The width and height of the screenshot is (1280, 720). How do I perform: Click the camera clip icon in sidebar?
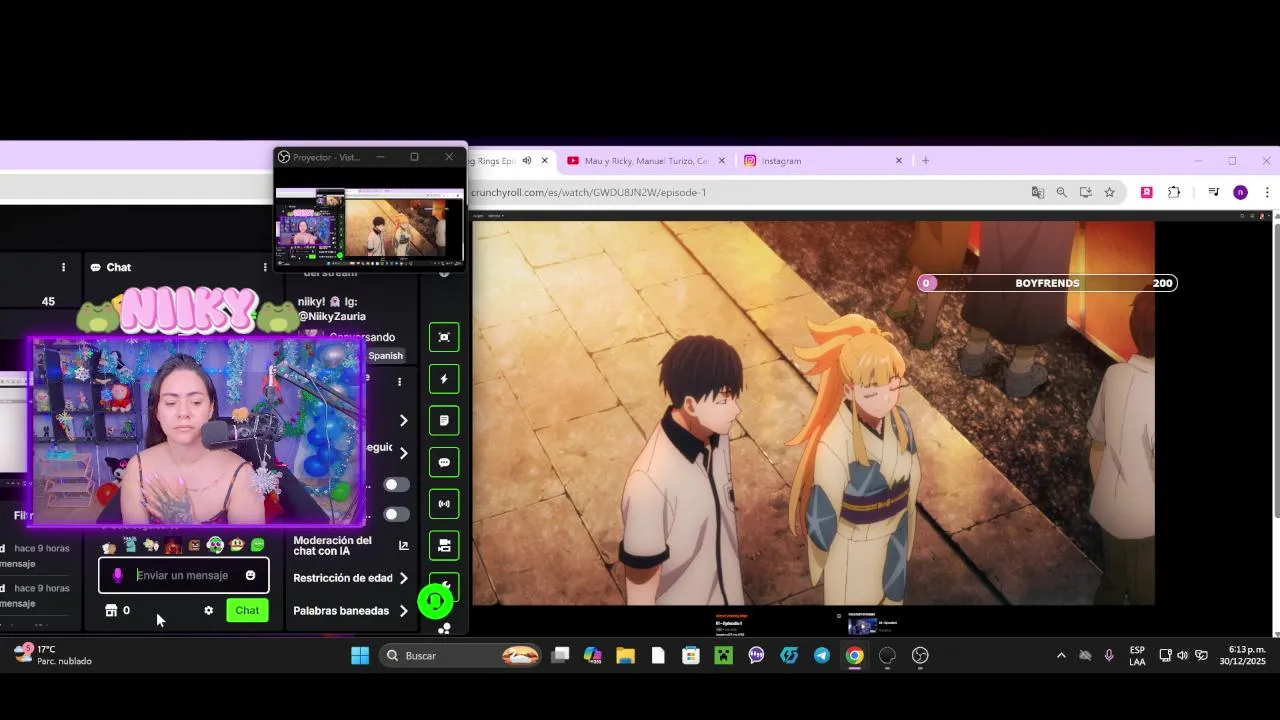(444, 546)
